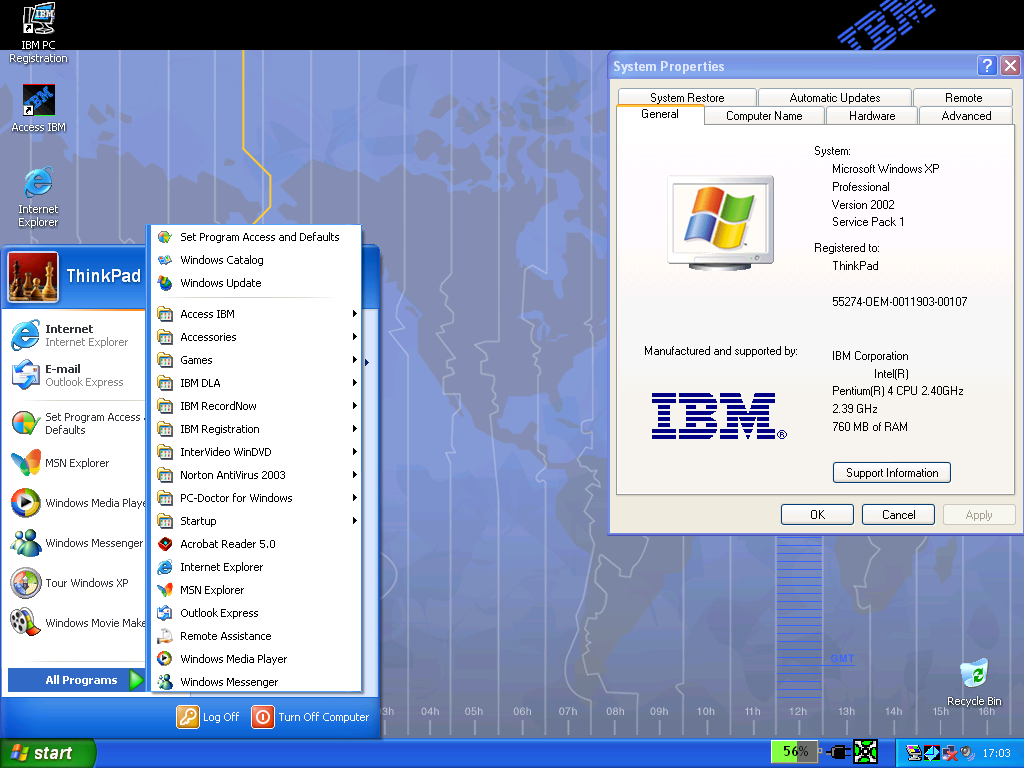Click the battery 56% indicator in taskbar
The width and height of the screenshot is (1024, 768).
pyautogui.click(x=795, y=752)
